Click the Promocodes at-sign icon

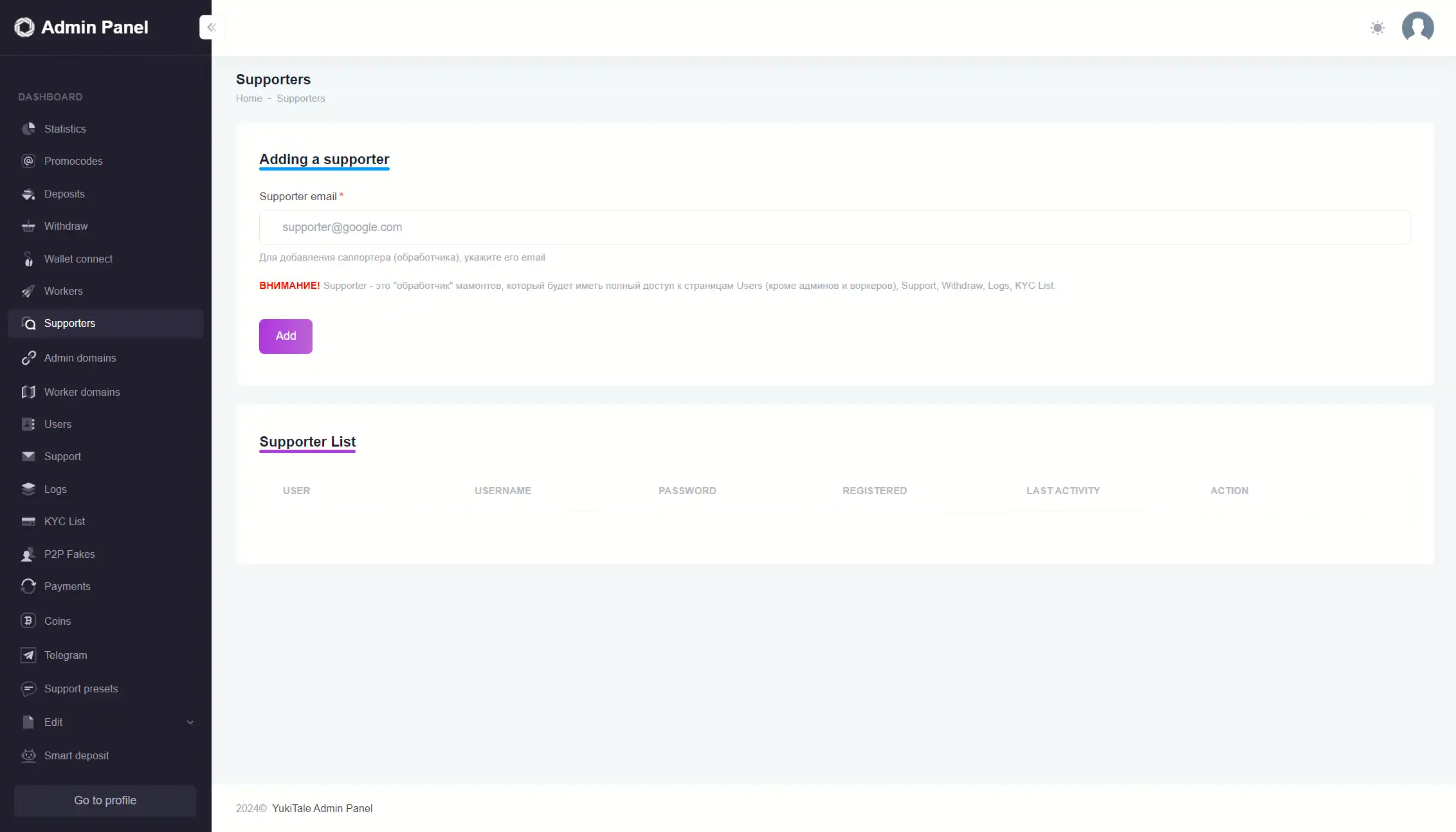pyautogui.click(x=28, y=161)
